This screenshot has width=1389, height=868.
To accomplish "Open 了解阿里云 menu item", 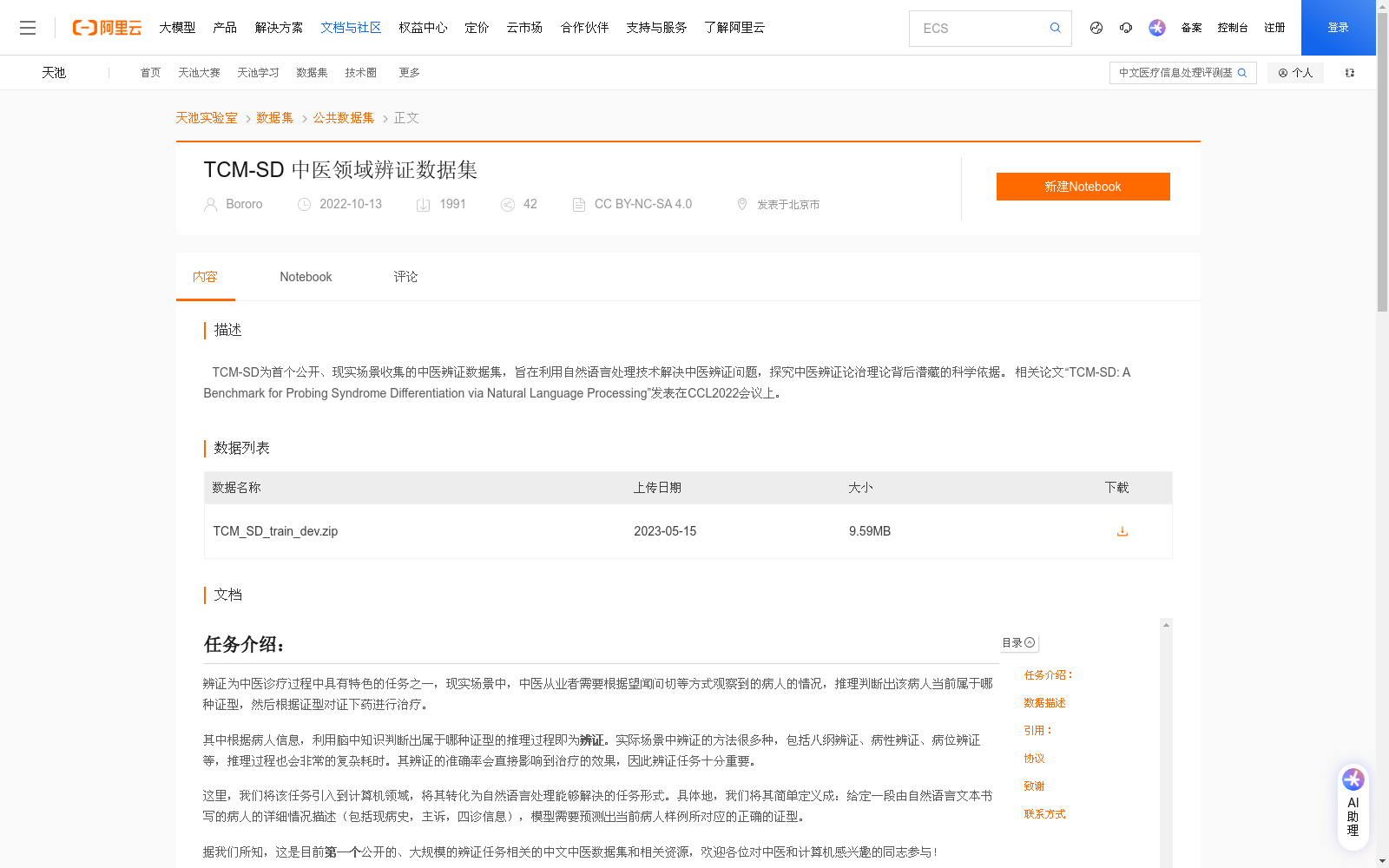I will [x=734, y=28].
